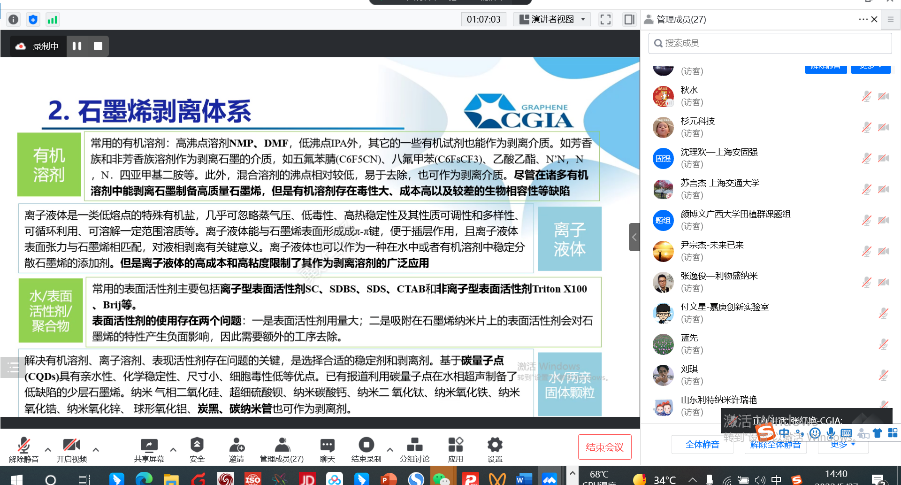Click the 全体静音 mute all button
901x485 pixels.
tap(702, 444)
